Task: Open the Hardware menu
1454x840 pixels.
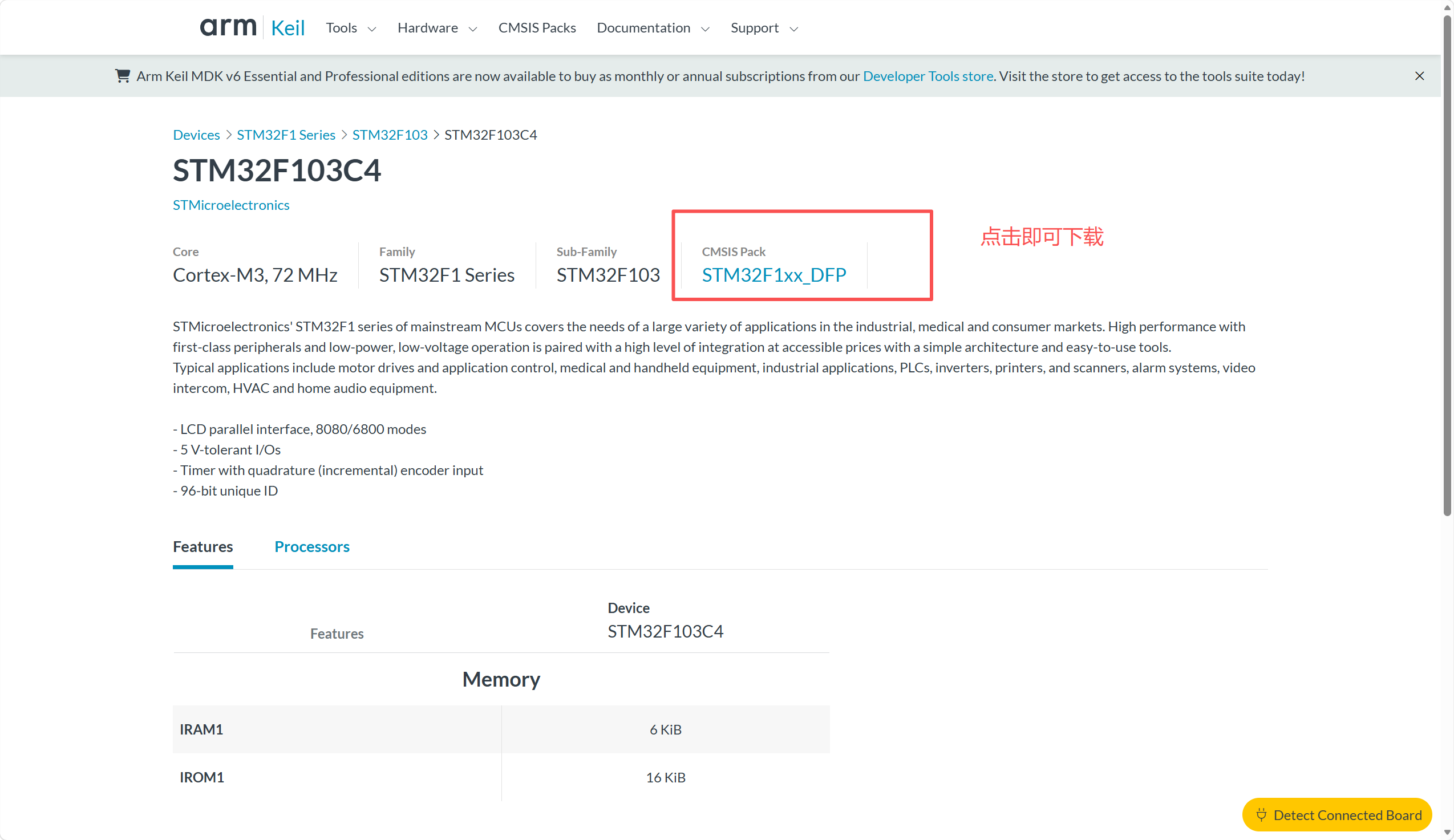Action: click(x=428, y=28)
